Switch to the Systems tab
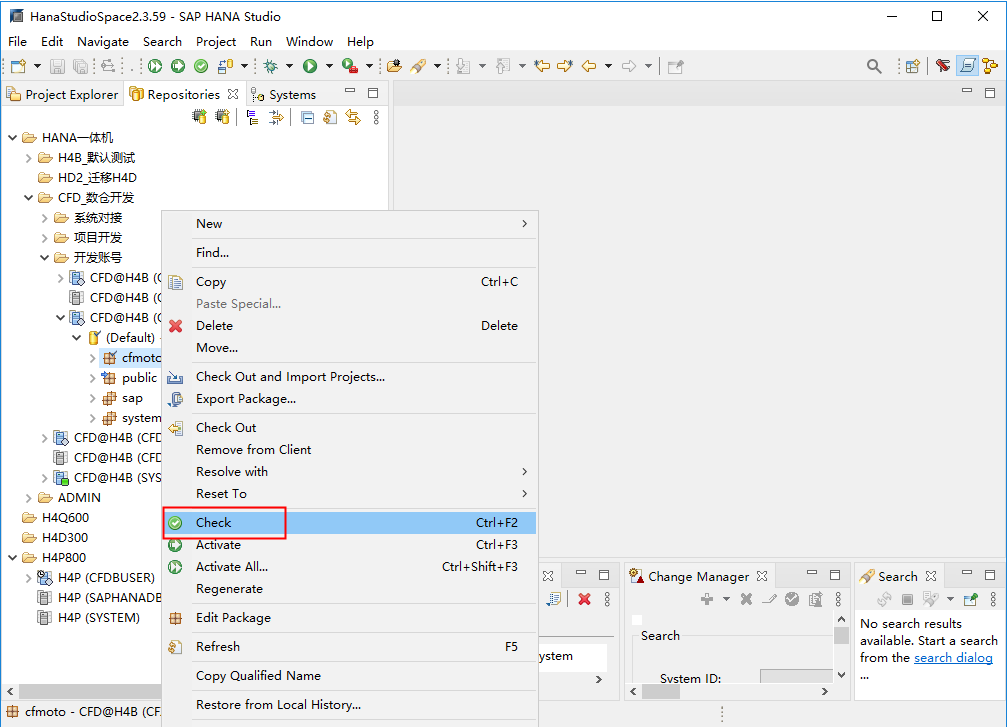Screen dimensions: 1007x727 tap(284, 94)
